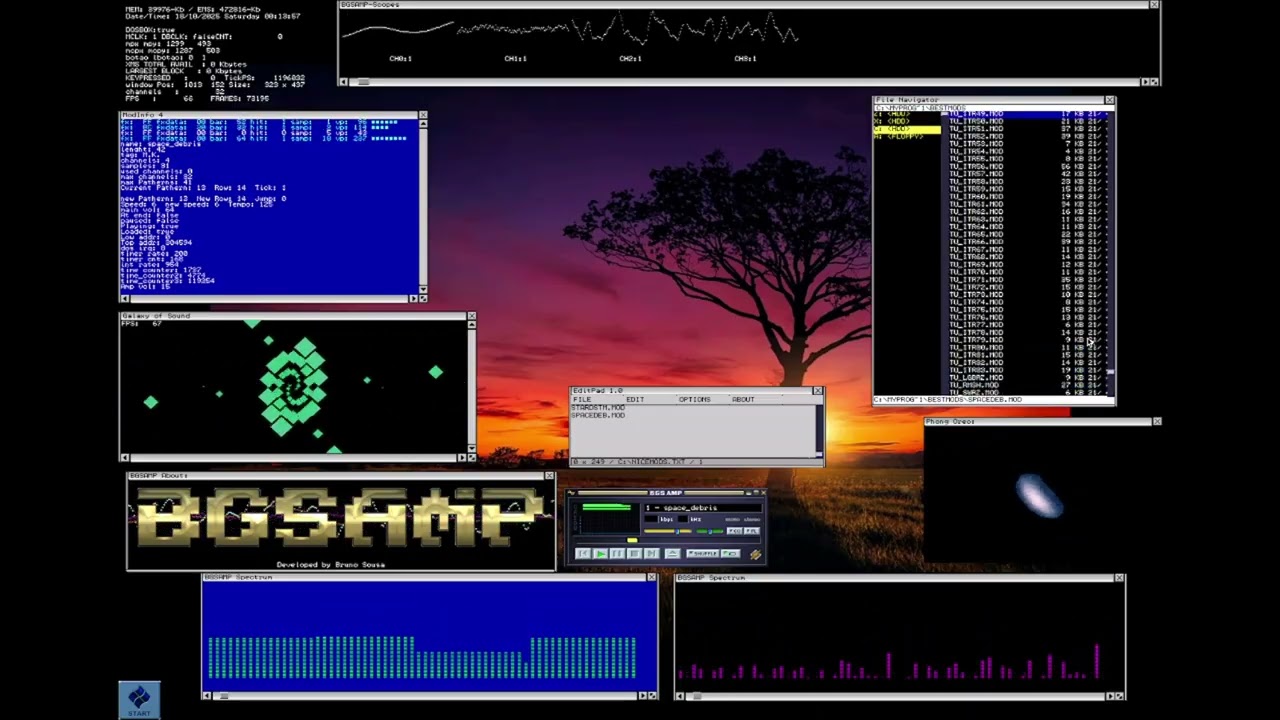Open the ABOUT menu in EditPad
Image resolution: width=1280 pixels, height=720 pixels.
743,400
